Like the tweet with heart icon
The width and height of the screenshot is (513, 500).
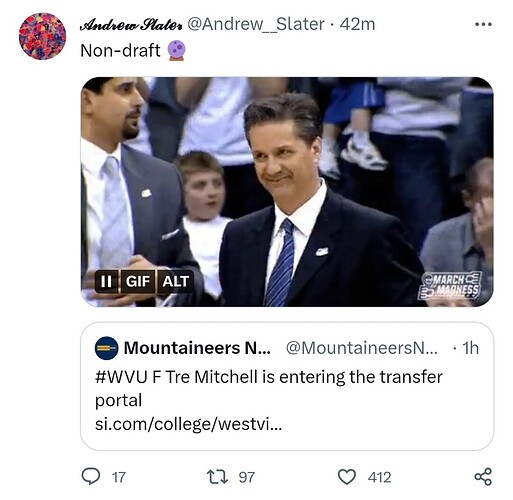coord(347,477)
